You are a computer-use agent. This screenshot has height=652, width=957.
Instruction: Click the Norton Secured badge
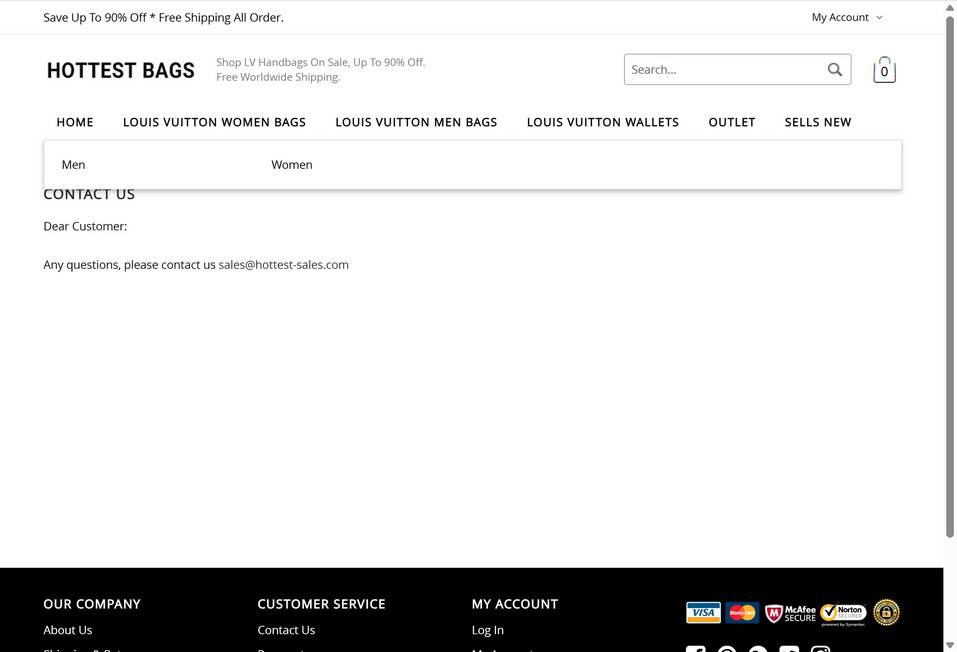(843, 612)
